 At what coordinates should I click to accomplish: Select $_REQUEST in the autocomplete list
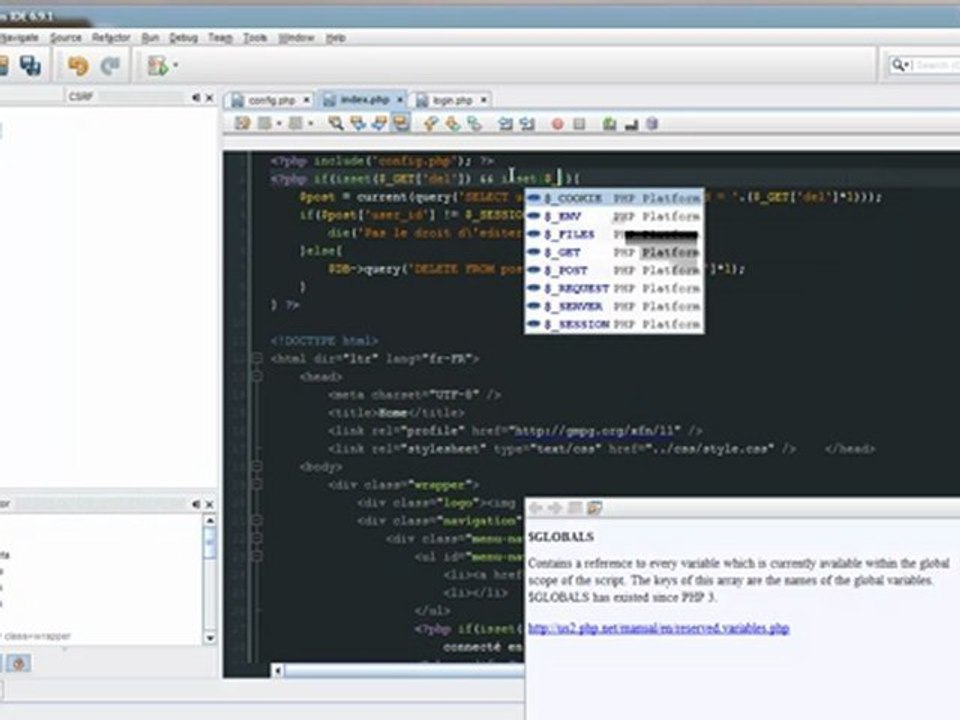click(614, 288)
